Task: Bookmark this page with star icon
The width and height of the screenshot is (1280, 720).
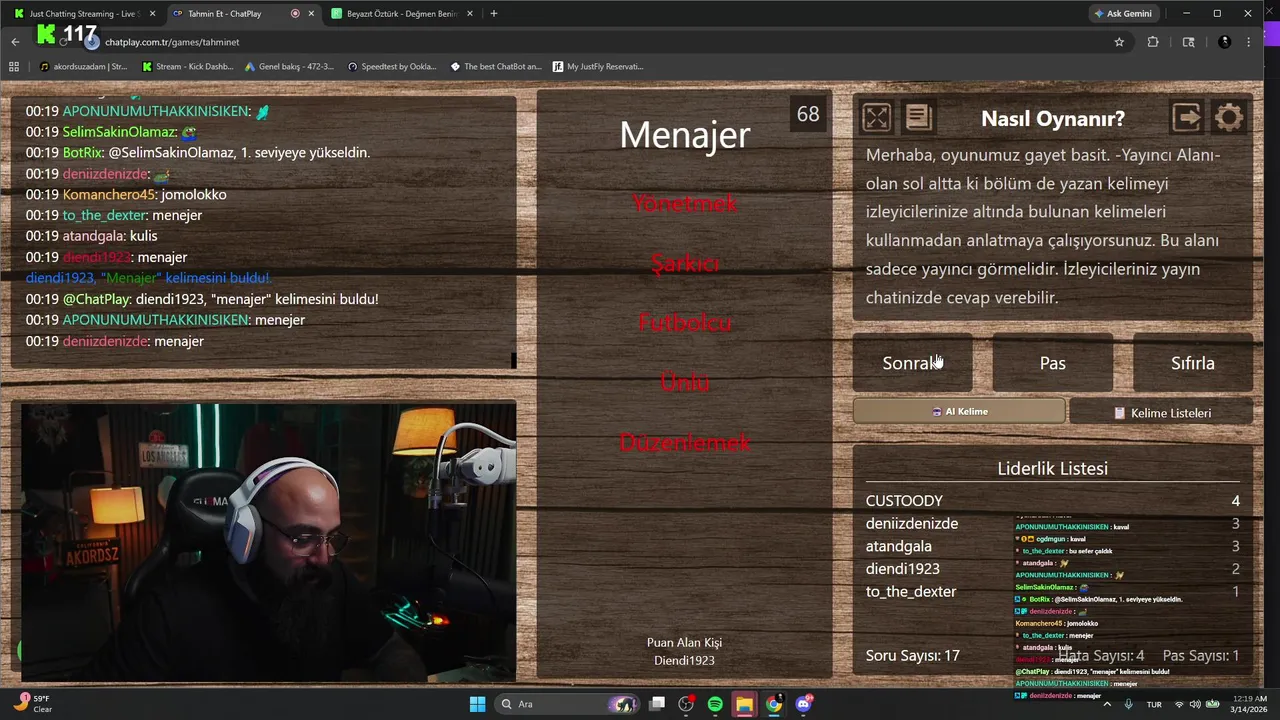Action: (x=1119, y=42)
